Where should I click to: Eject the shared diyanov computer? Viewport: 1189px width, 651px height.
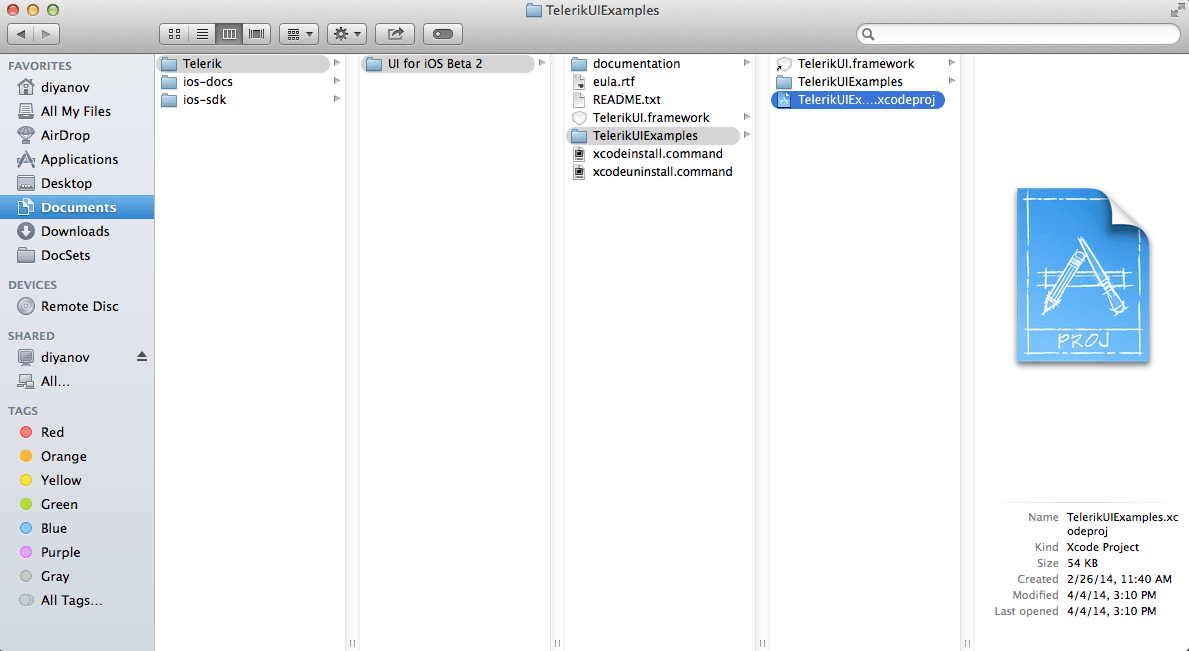[x=142, y=357]
